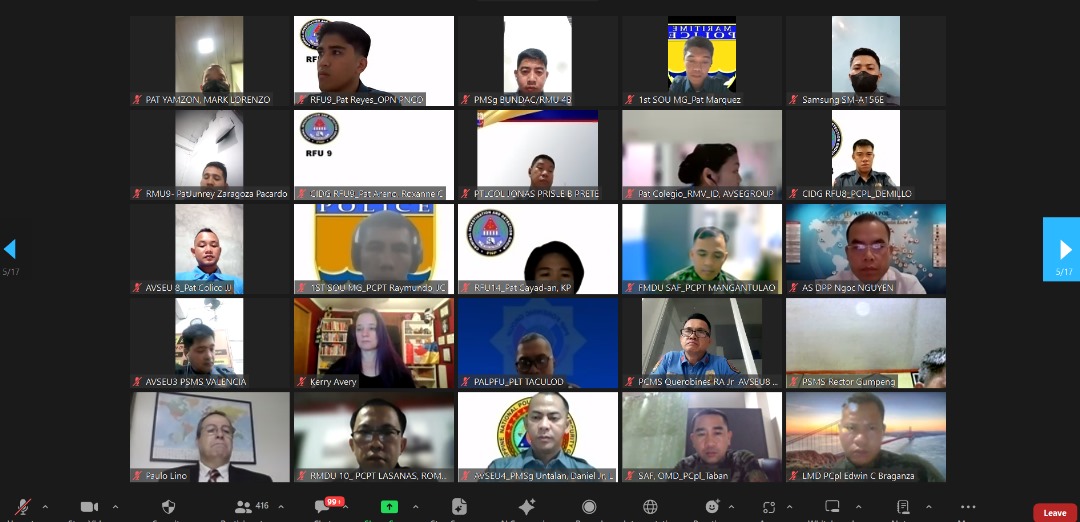Viewport: 1080px width, 522px height.
Task: Open Chat with 99+ unread badge
Action: coord(328,506)
